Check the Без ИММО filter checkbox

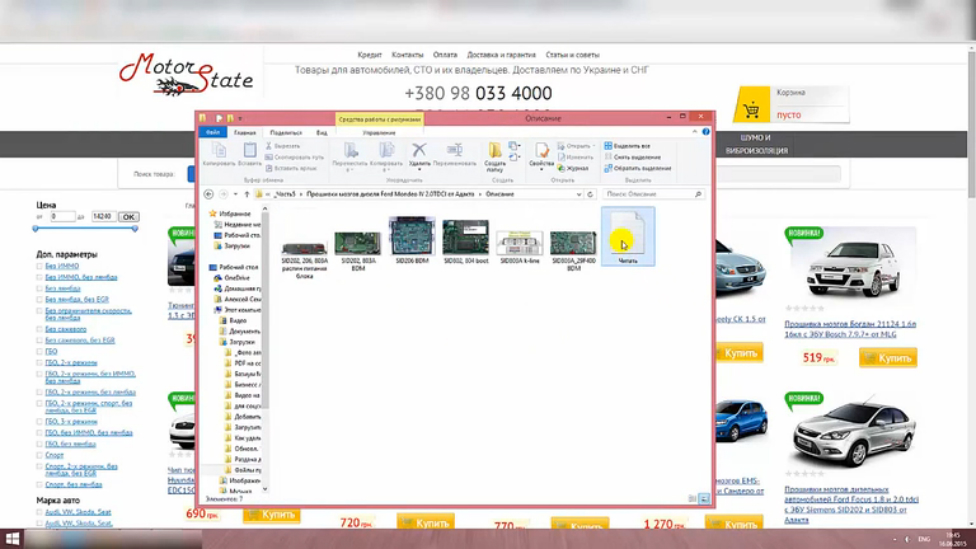point(40,266)
